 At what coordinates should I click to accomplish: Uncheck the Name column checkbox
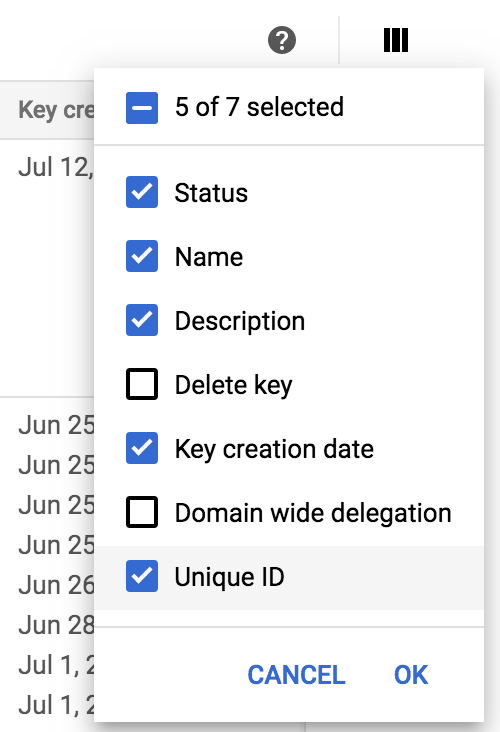142,256
